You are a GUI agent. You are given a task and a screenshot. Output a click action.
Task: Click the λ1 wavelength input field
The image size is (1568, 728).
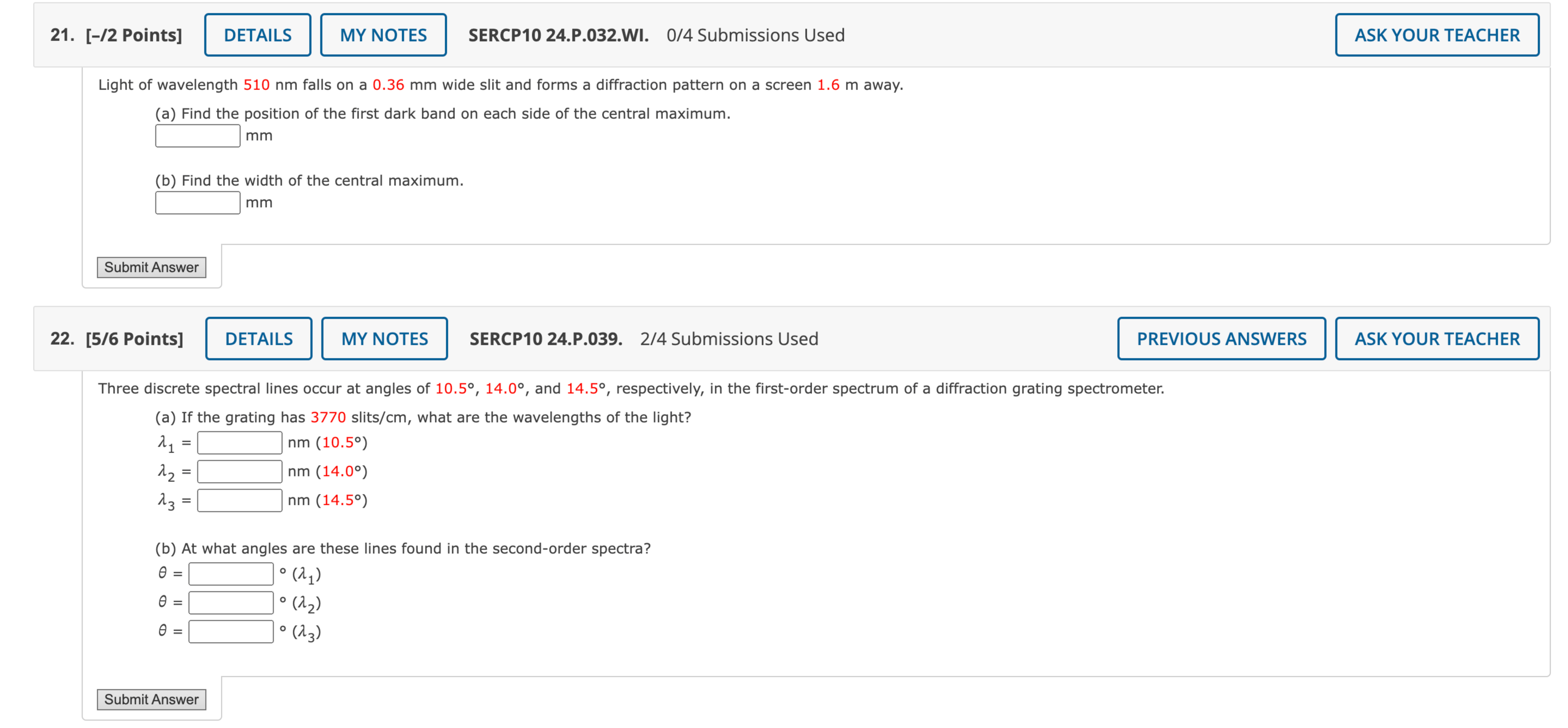pos(239,443)
